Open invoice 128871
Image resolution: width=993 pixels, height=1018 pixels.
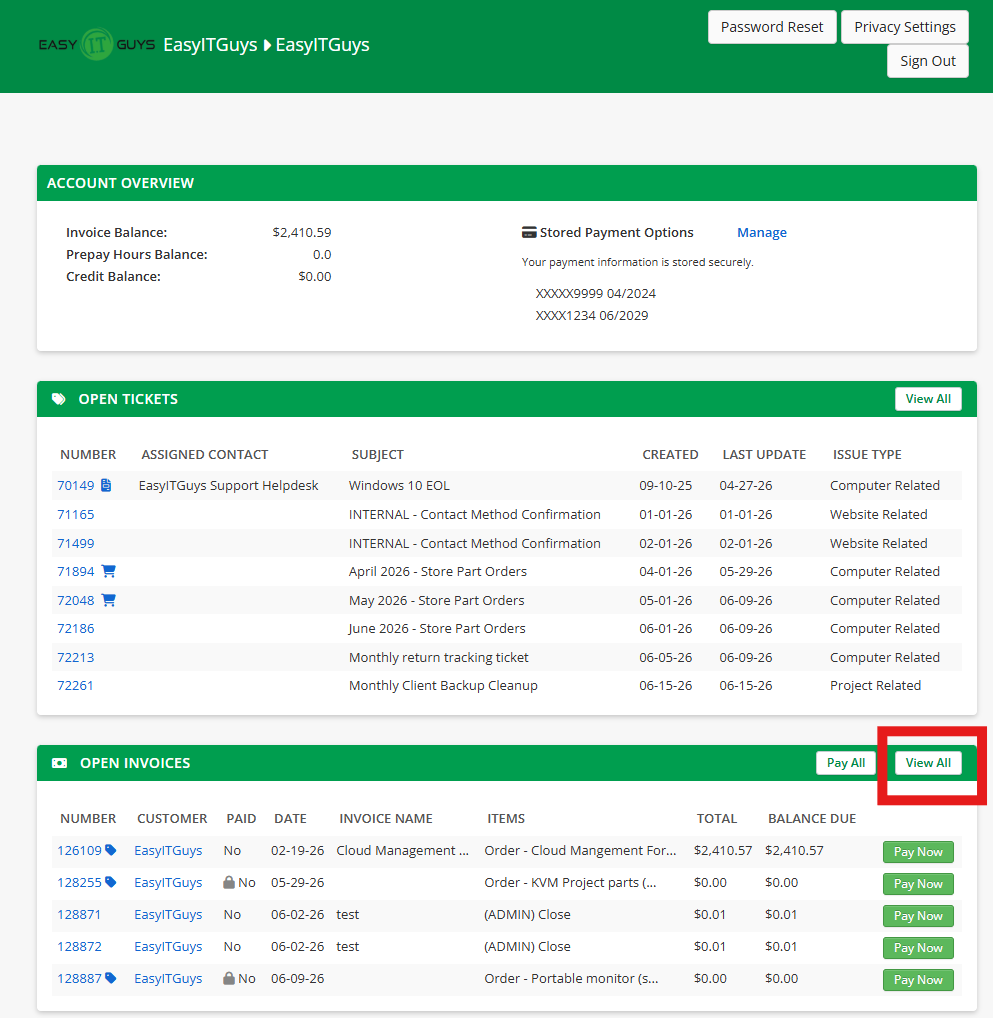79,914
